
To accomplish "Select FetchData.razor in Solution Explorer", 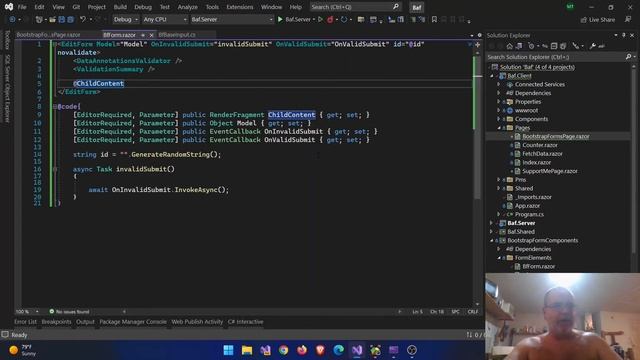I will (542, 153).
